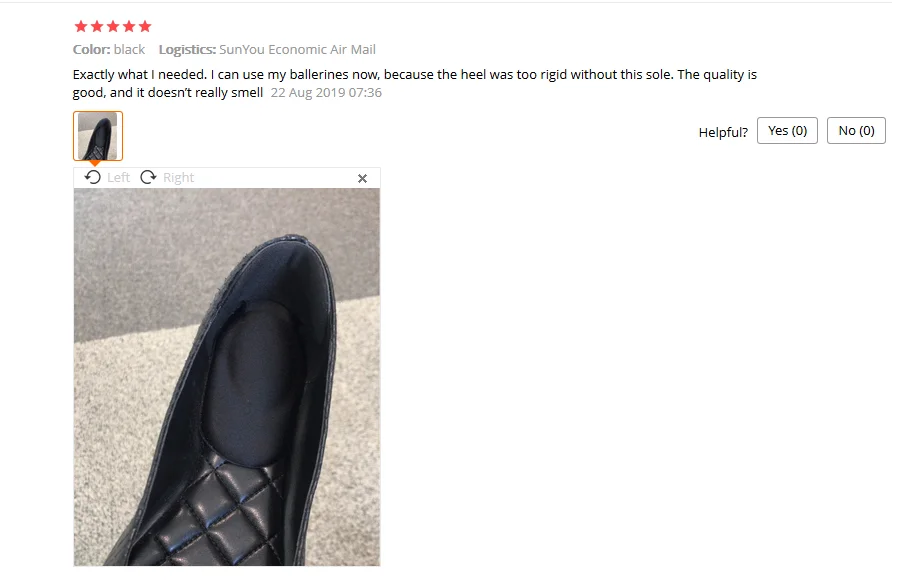Screen dimensions: 909x583
Task: Click the third red rating star
Action: (x=113, y=26)
